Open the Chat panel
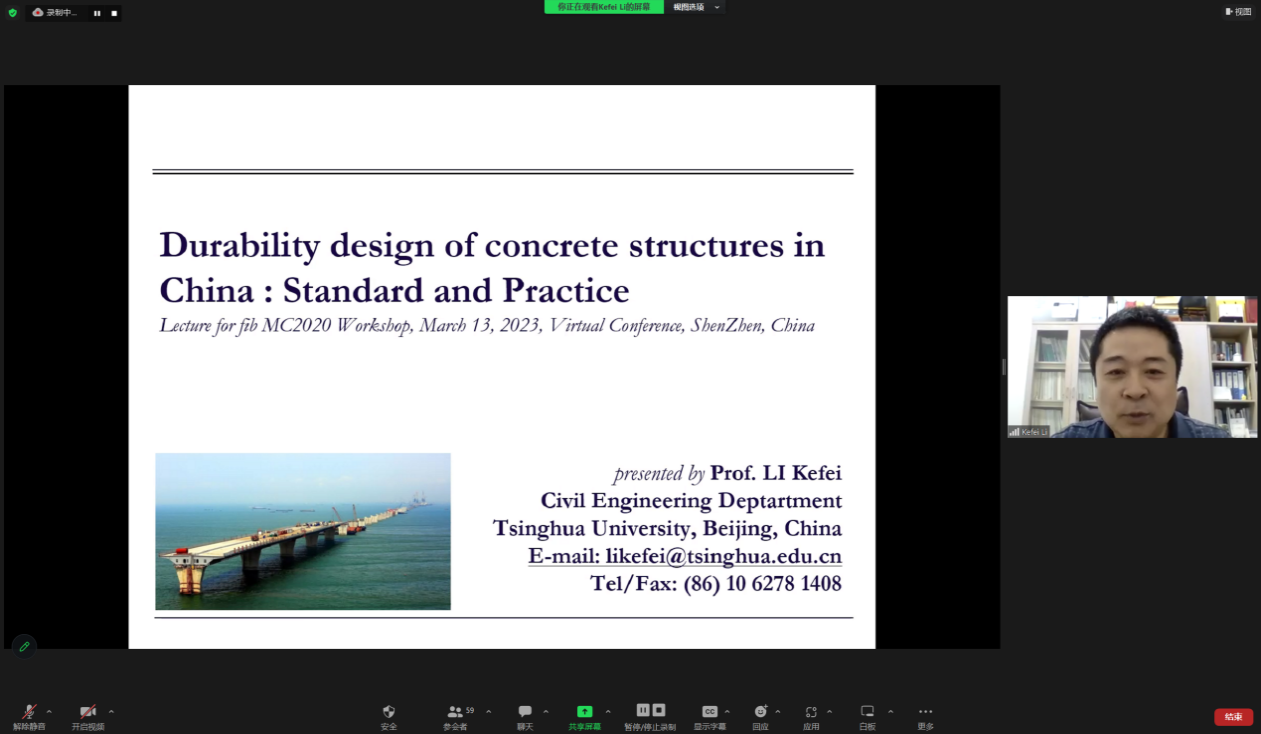The image size is (1261, 734). tap(525, 713)
